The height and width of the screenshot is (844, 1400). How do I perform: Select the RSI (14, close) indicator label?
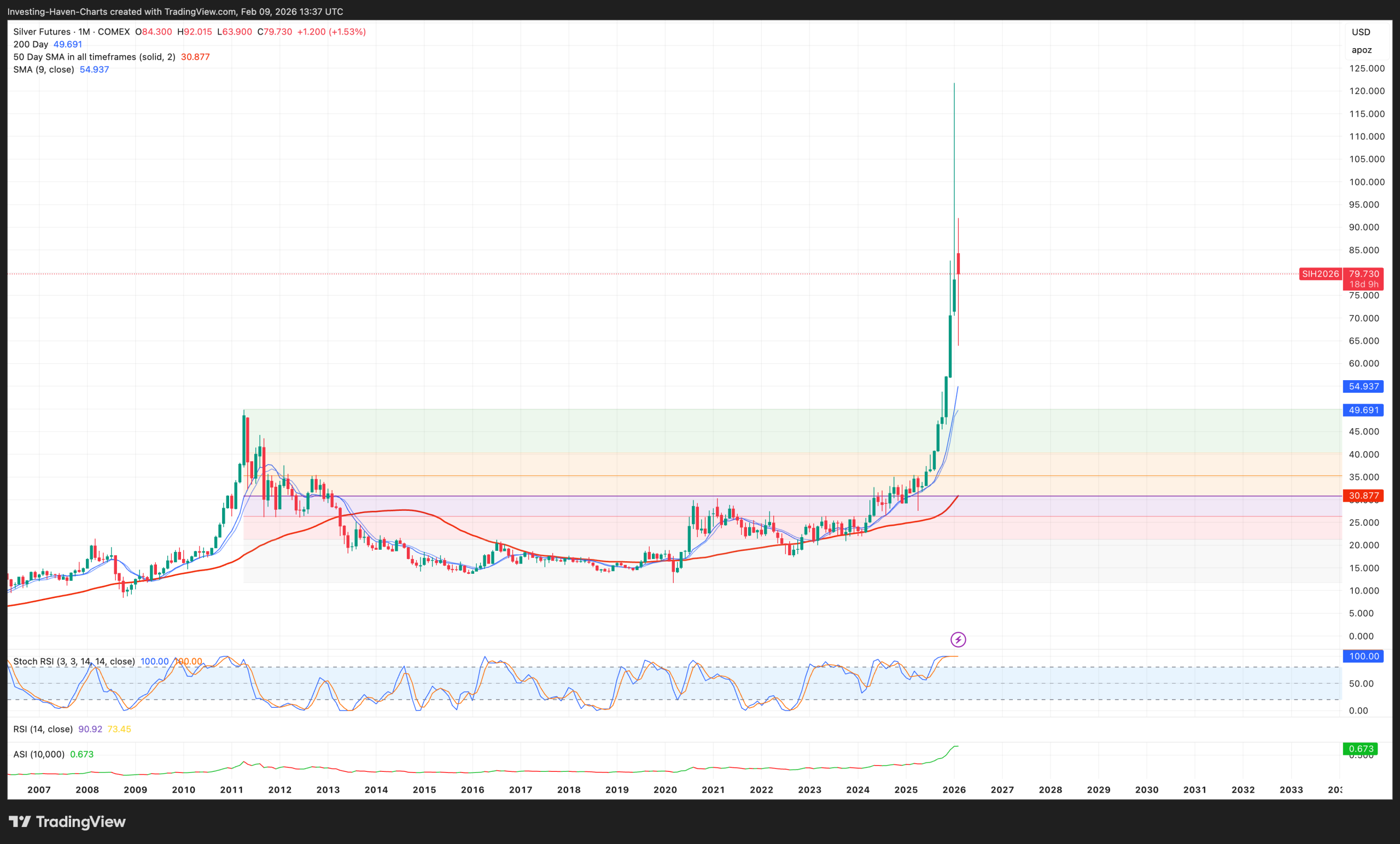click(x=43, y=729)
